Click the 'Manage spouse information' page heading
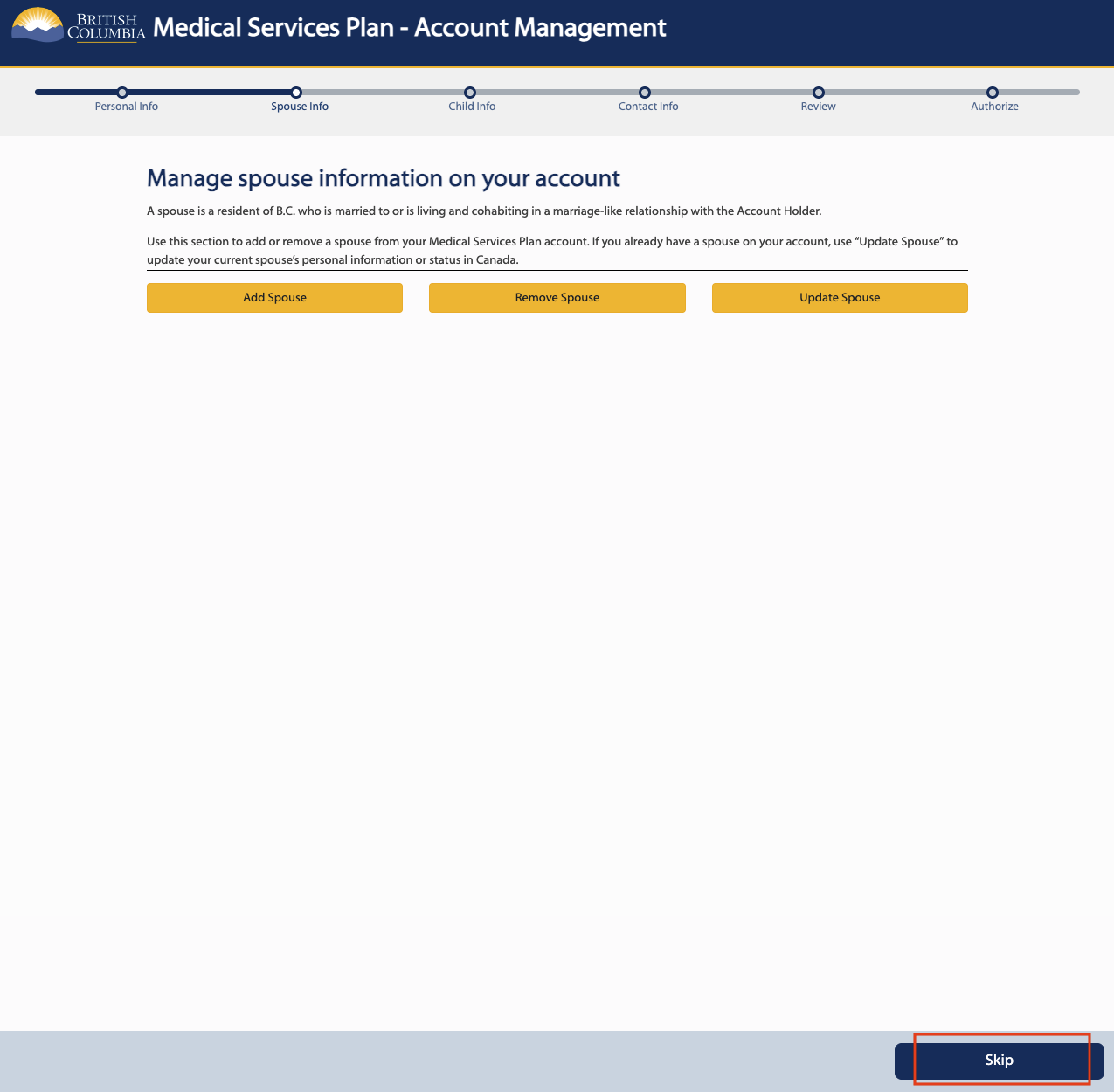The image size is (1114, 1092). (x=383, y=179)
